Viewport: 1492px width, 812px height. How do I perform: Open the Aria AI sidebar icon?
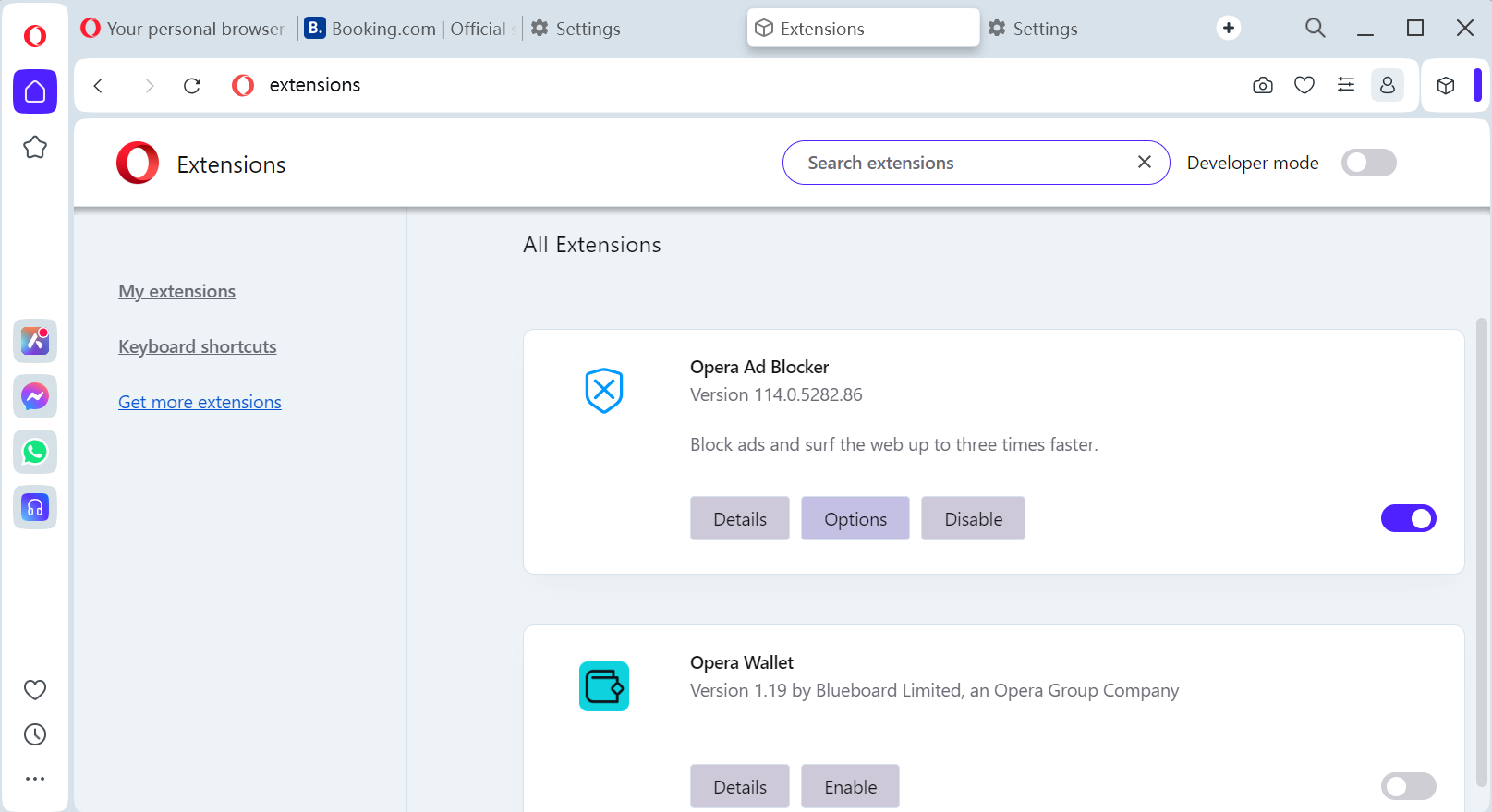coord(35,341)
